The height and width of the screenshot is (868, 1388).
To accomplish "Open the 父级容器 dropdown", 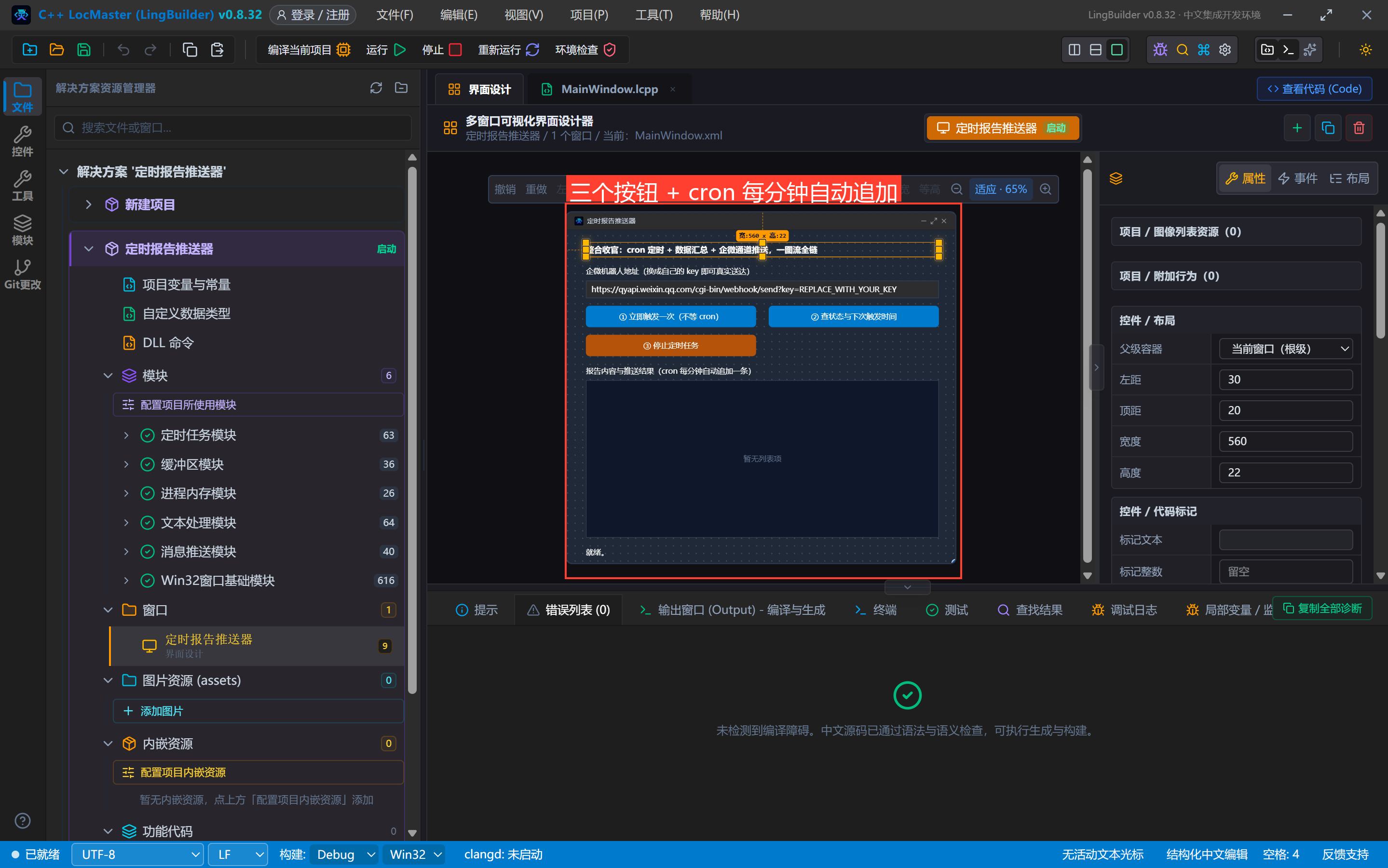I will click(x=1285, y=349).
